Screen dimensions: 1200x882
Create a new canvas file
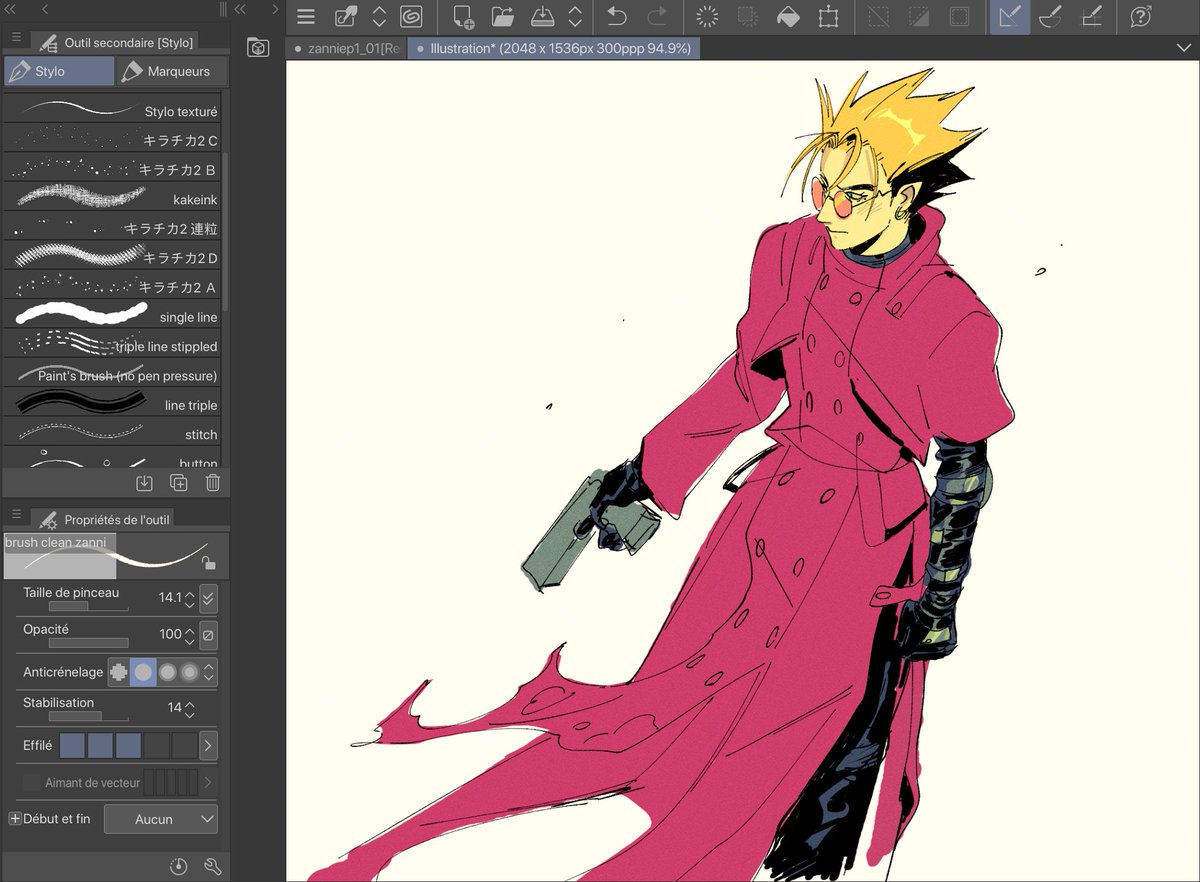pos(463,17)
